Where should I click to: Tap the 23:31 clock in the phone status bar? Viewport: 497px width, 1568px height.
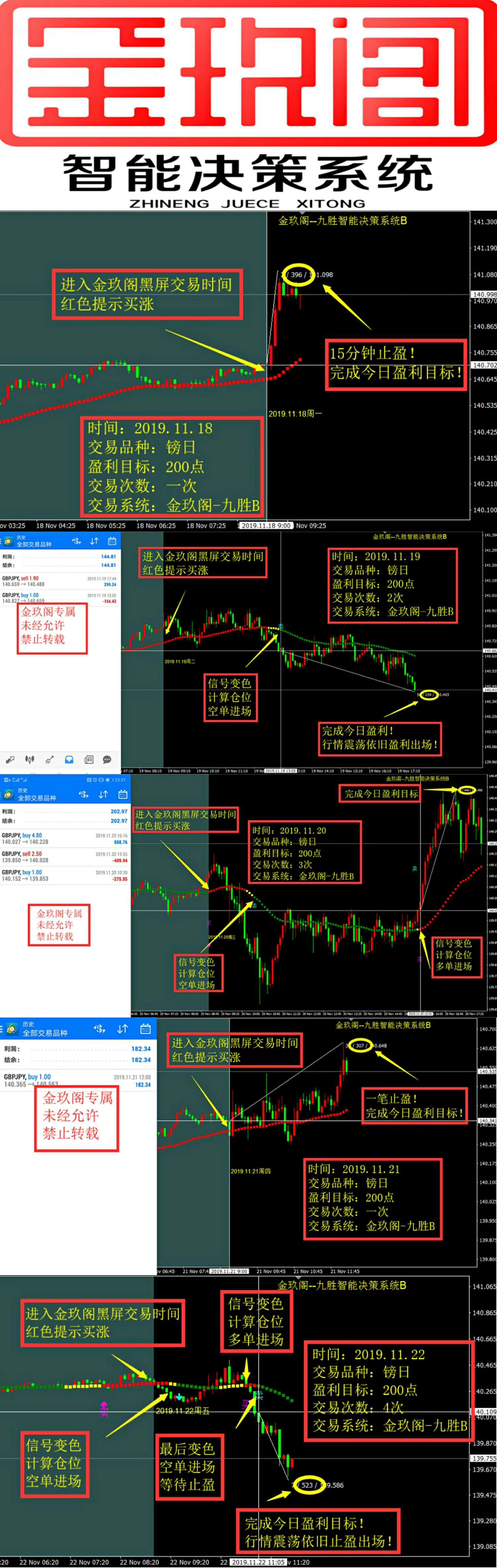click(120, 780)
